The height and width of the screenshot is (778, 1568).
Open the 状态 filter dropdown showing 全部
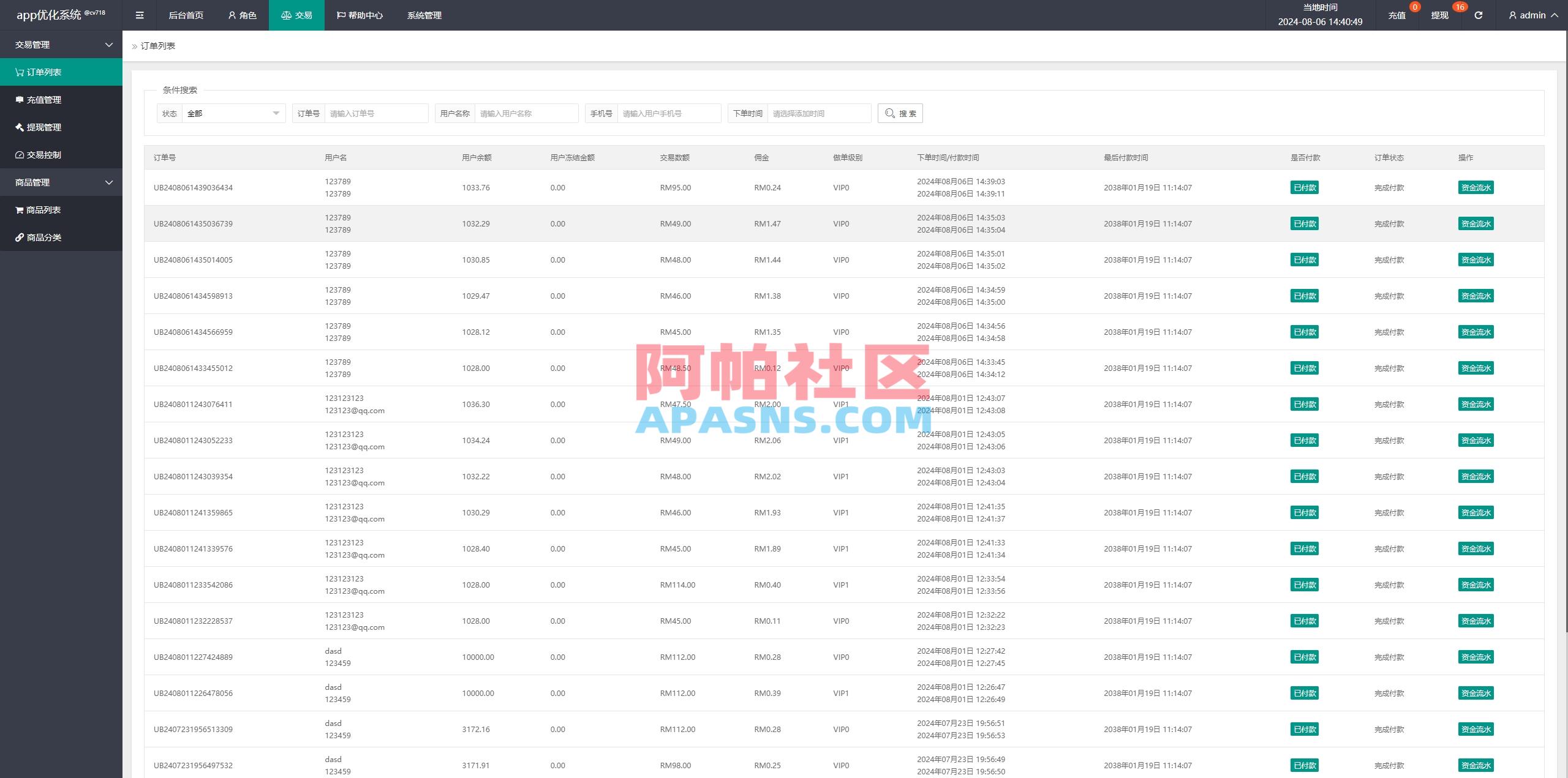point(234,113)
